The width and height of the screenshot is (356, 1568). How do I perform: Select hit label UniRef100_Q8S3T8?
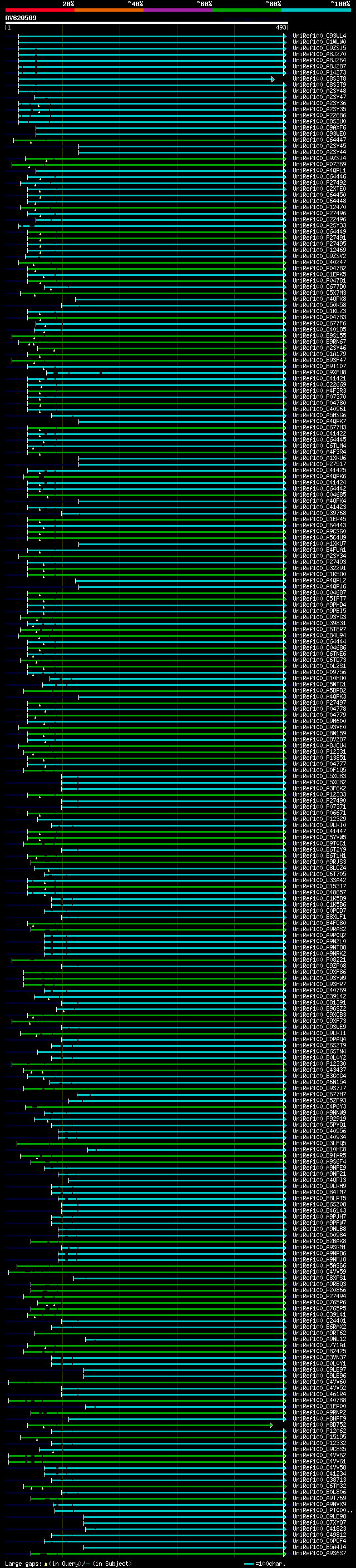pos(319,79)
